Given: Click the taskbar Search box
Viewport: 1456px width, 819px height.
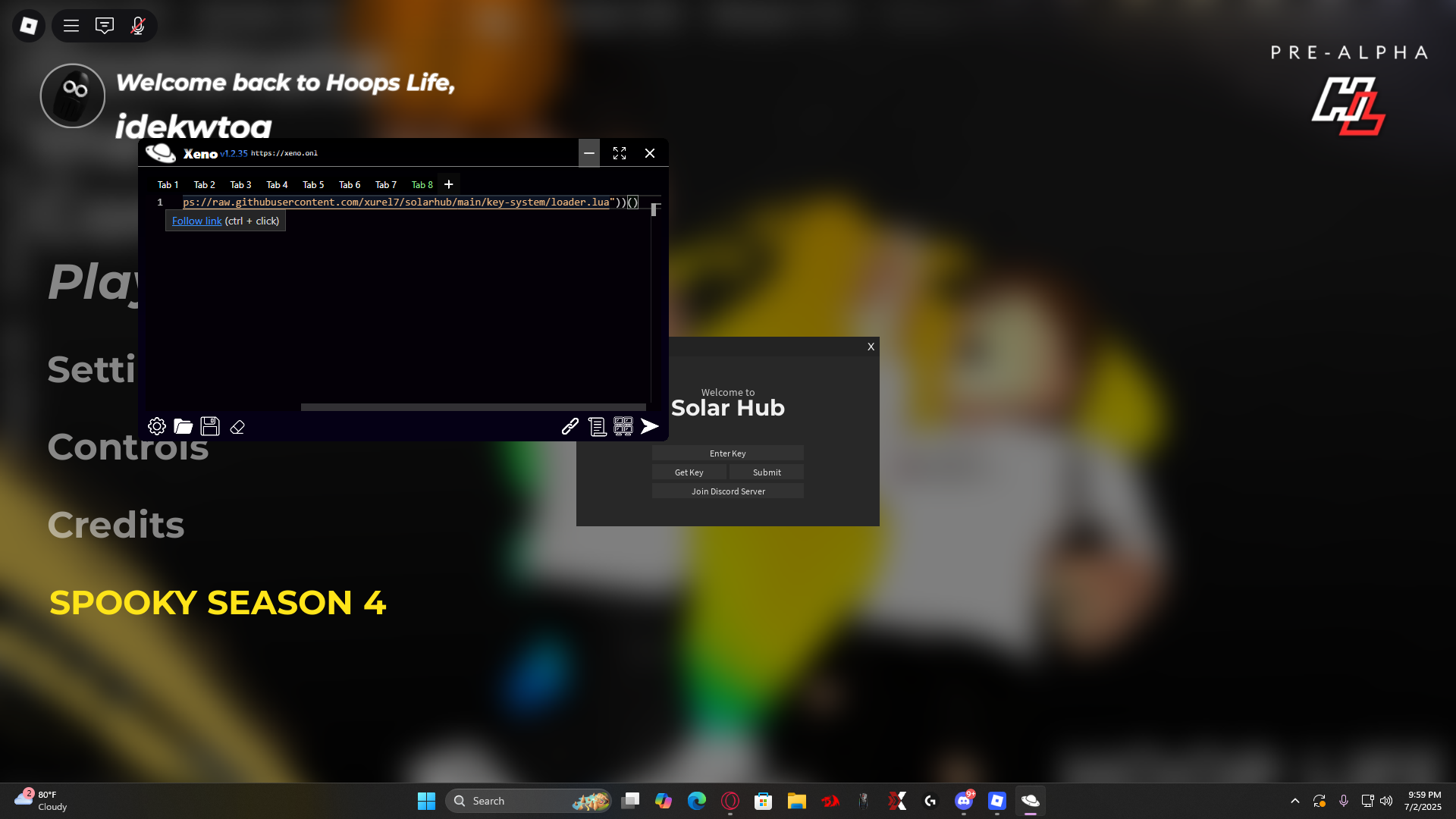Looking at the screenshot, I should (529, 801).
